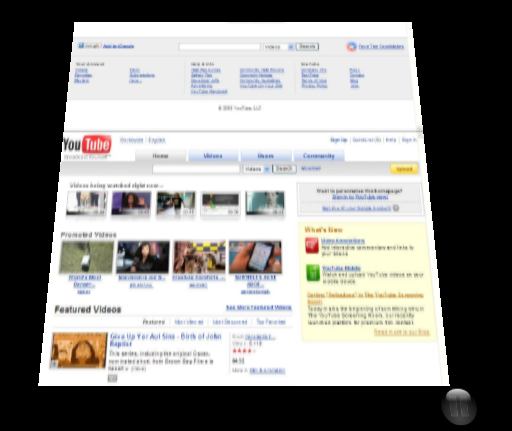This screenshot has width=512, height=431.
Task: Click the green YouTube Mobile icon
Action: click(313, 273)
